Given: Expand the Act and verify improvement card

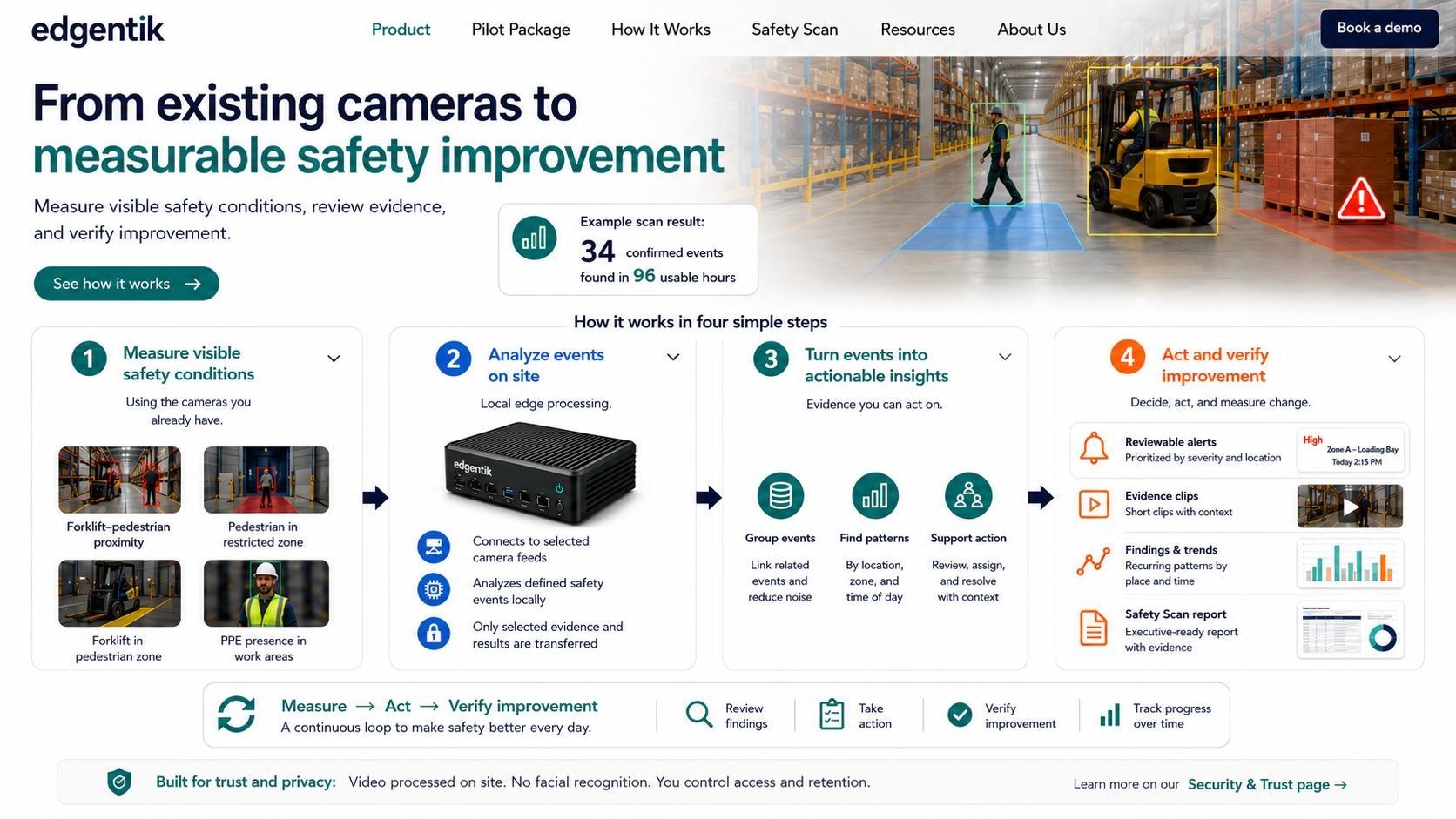Looking at the screenshot, I should pos(1394,359).
